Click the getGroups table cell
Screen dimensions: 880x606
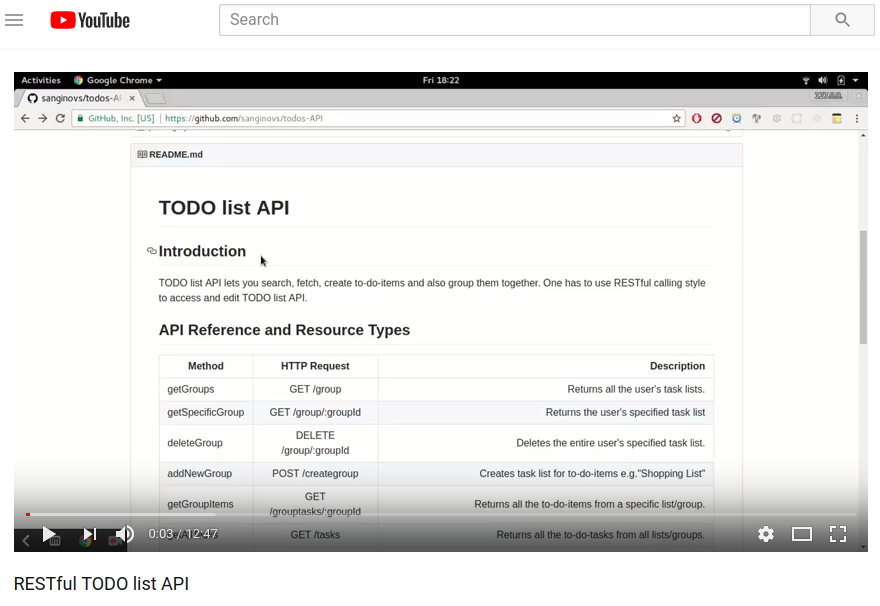point(207,389)
